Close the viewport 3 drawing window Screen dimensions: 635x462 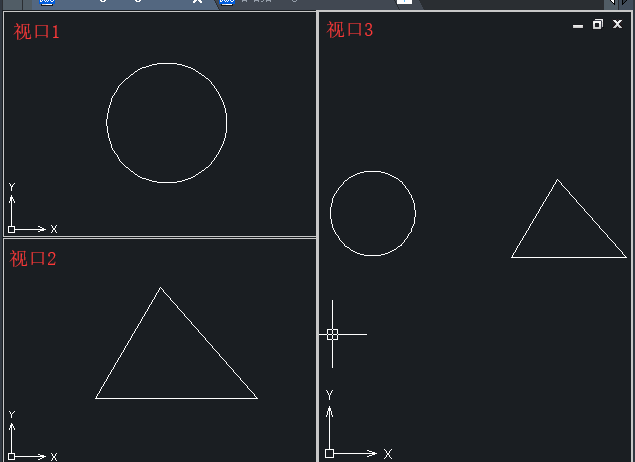(x=617, y=24)
